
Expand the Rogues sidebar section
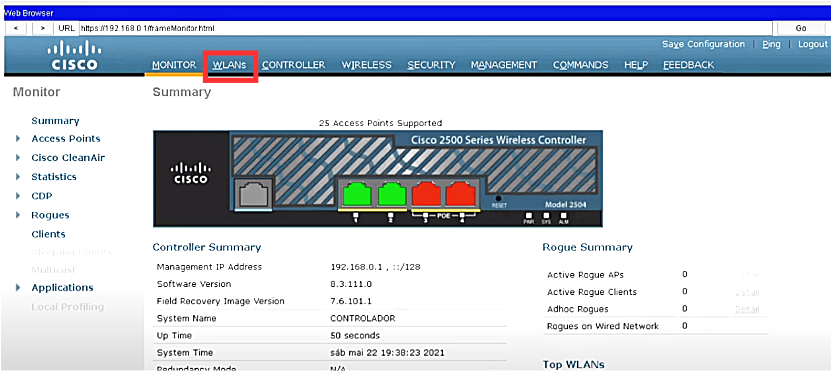tap(18, 215)
